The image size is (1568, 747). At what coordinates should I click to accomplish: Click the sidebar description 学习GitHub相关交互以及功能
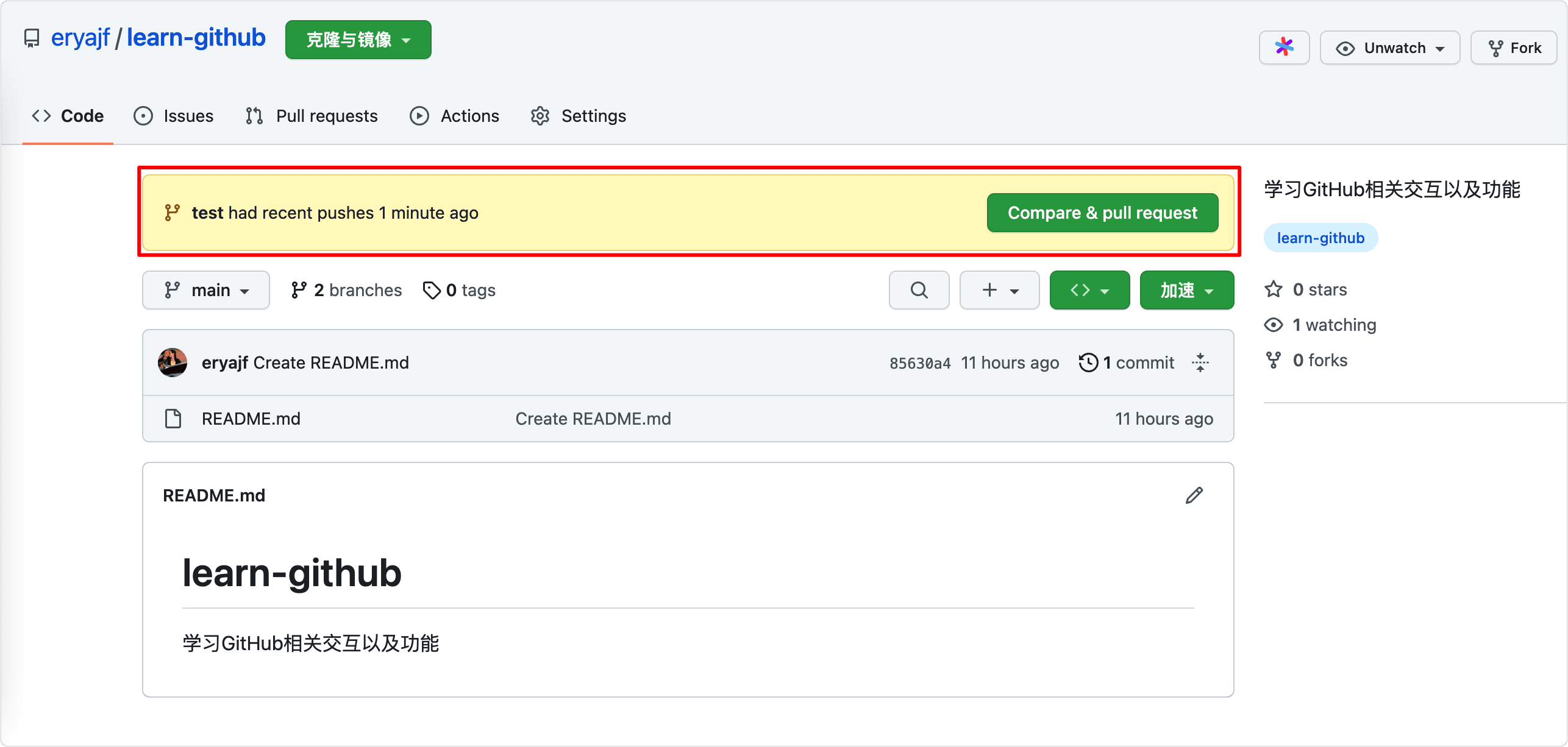pos(1392,189)
